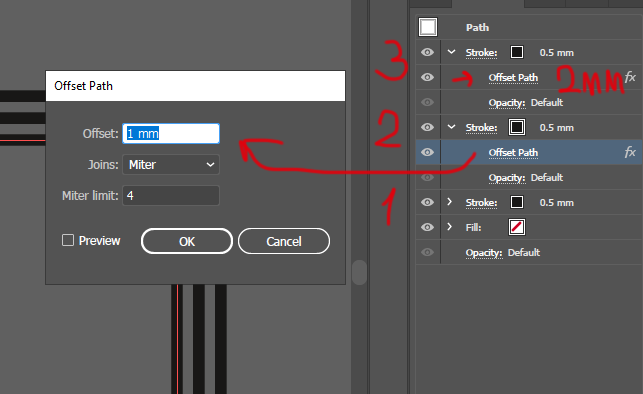This screenshot has height=394, width=643.
Task: Click the fx icon on highlighted Offset Path row
Action: (630, 152)
